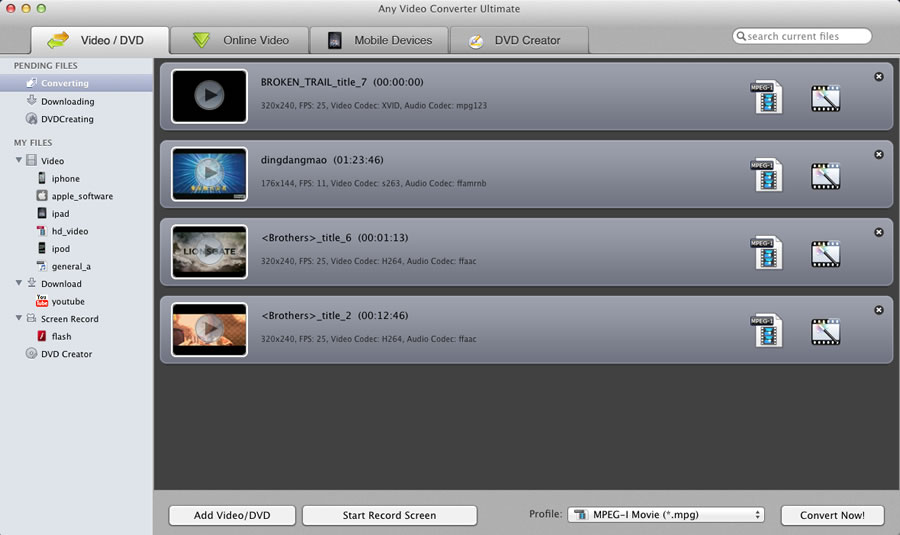The image size is (900, 535).
Task: Remove <Brothers>_title_2 from the list
Action: click(x=879, y=310)
